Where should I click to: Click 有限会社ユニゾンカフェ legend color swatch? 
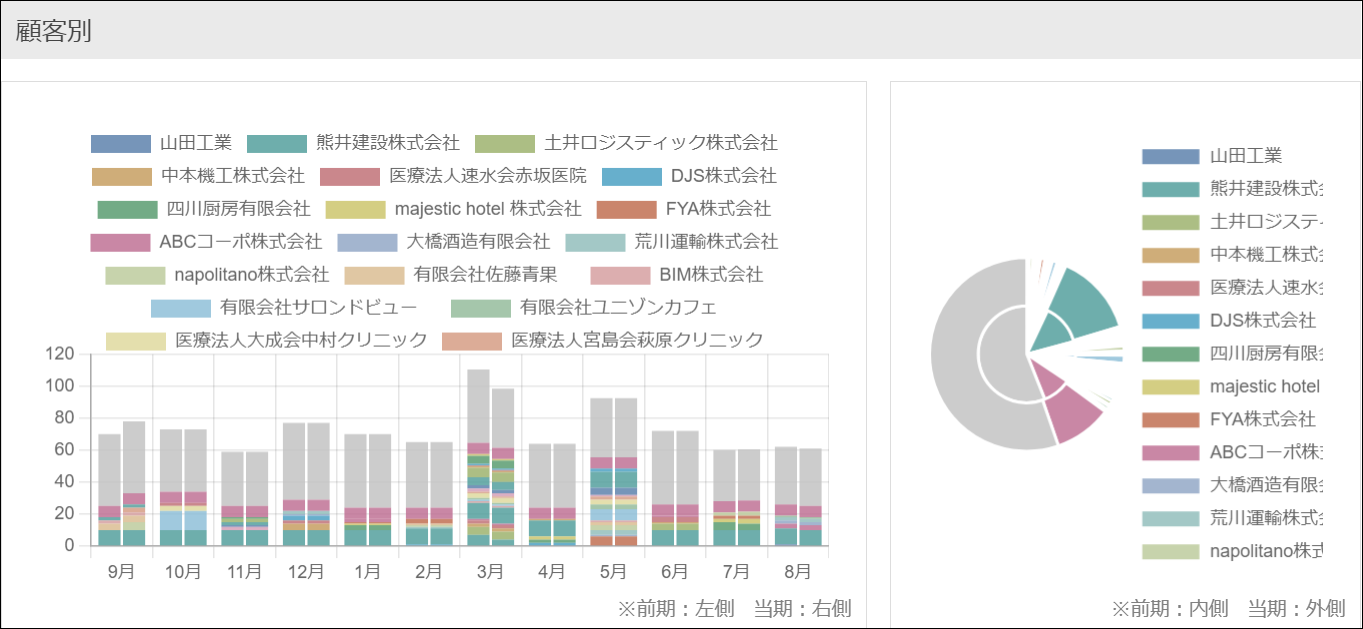click(x=480, y=307)
